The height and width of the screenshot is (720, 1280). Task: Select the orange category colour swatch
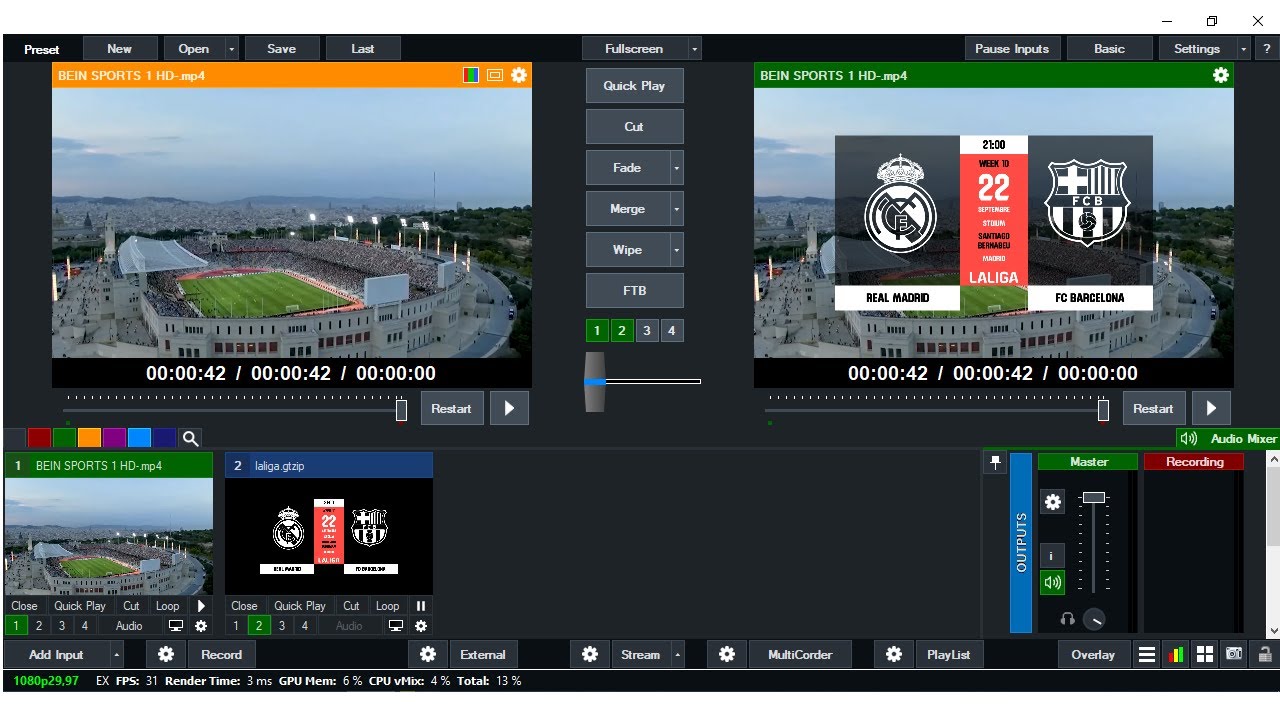coord(89,438)
